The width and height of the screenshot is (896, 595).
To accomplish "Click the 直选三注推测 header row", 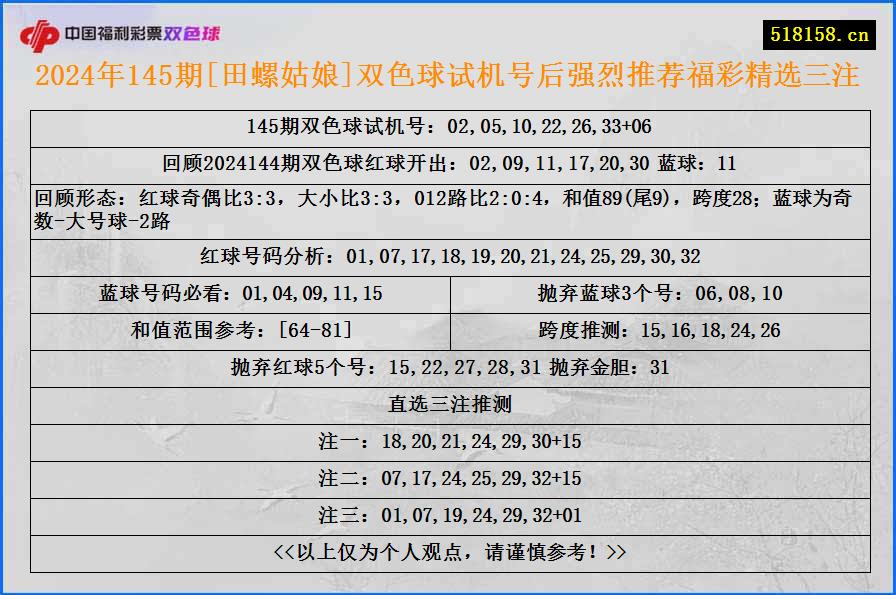I will pyautogui.click(x=448, y=402).
